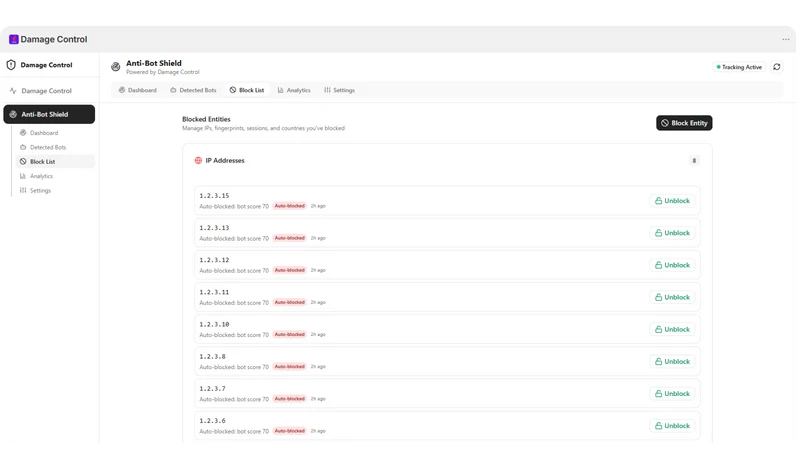This screenshot has height=450, width=800.
Task: Click the Powered by Damage Control subtitle
Action: 163,72
